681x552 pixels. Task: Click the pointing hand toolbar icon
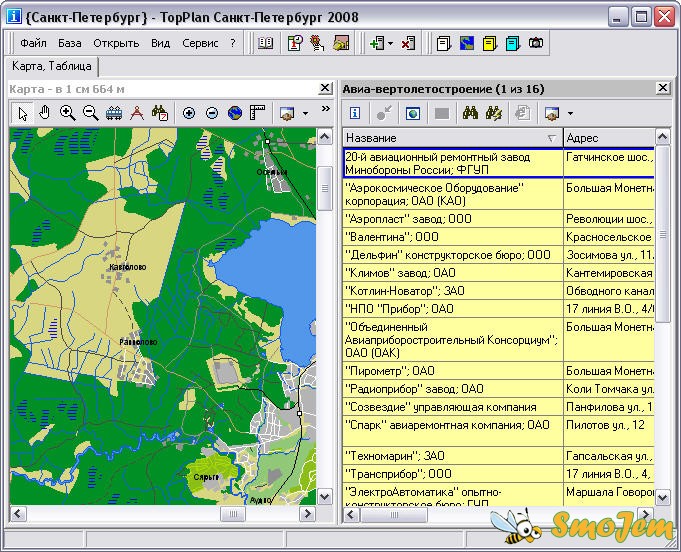pyautogui.click(x=317, y=43)
